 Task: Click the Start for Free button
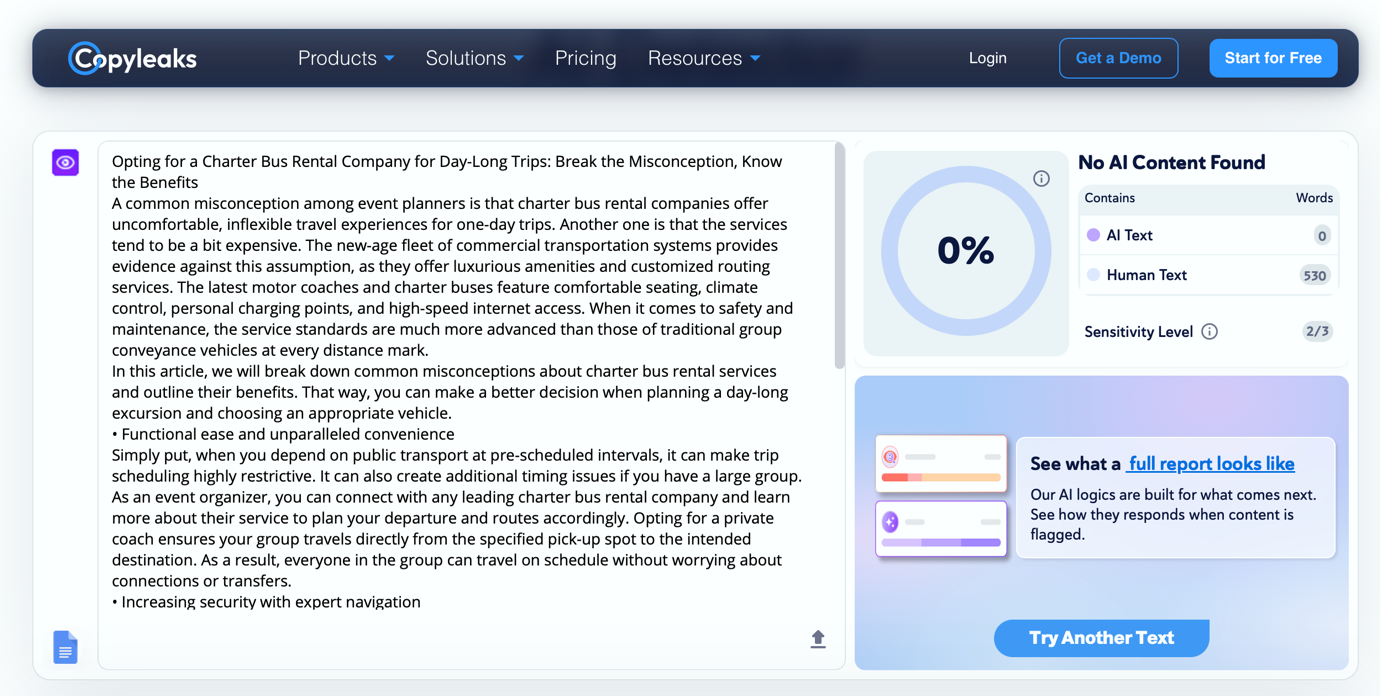pyautogui.click(x=1273, y=58)
